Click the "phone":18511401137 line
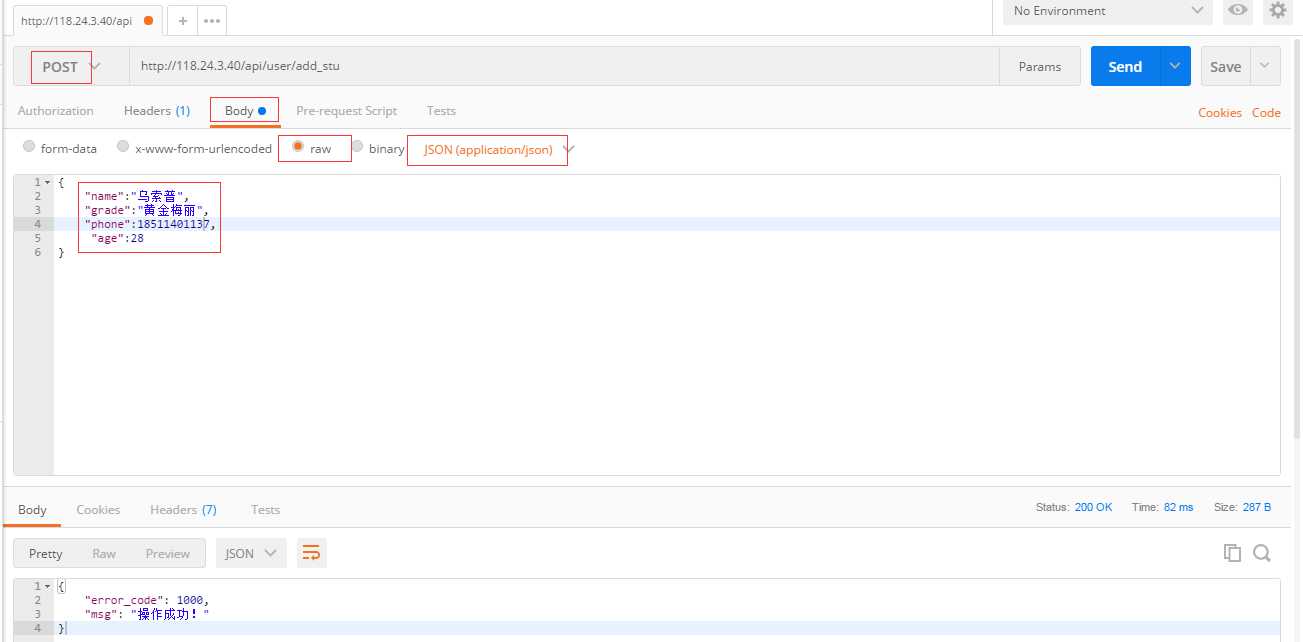The image size is (1303, 642). (150, 224)
